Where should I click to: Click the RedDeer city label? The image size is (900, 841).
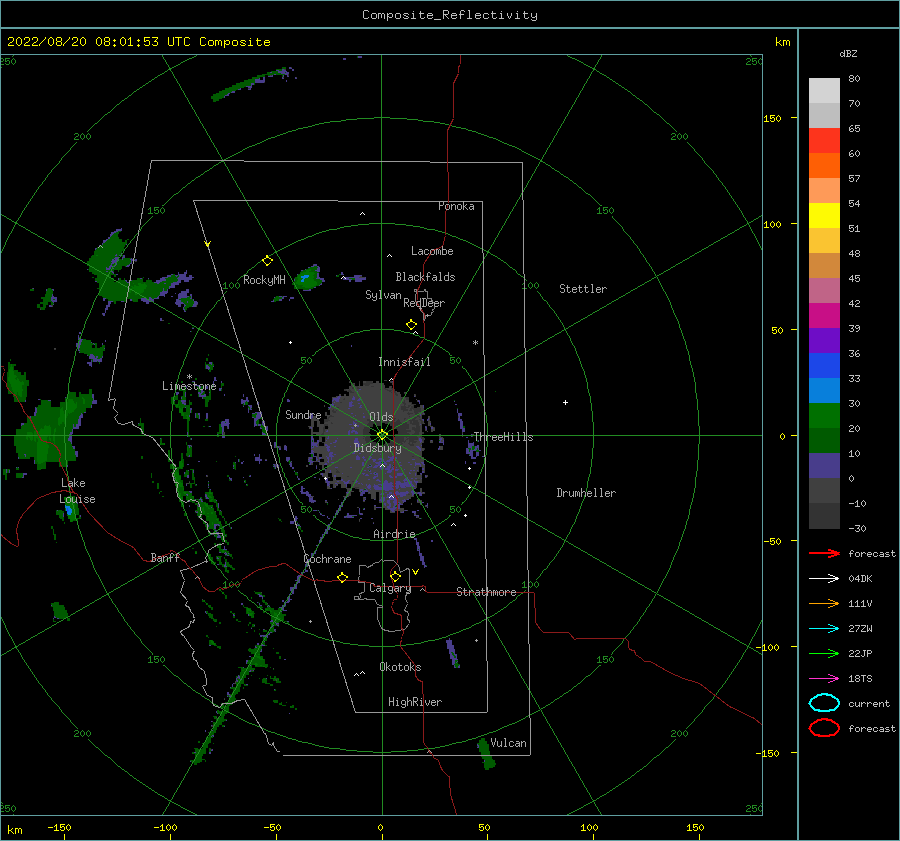coord(424,303)
